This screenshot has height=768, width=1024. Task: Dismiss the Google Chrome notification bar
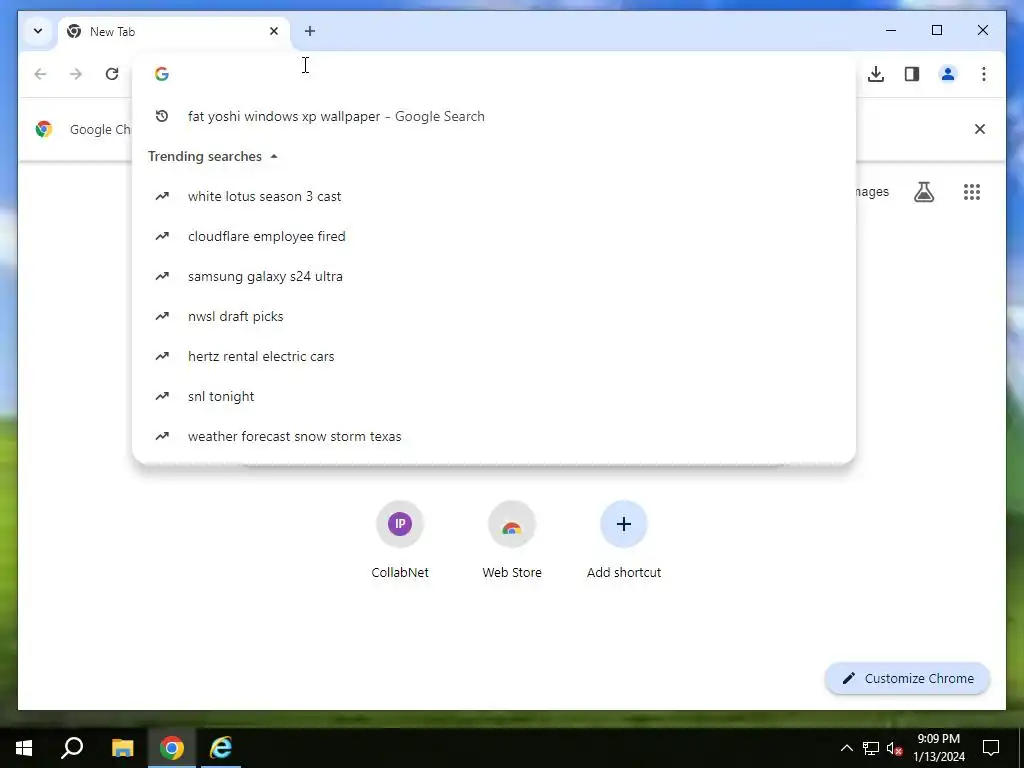980,129
